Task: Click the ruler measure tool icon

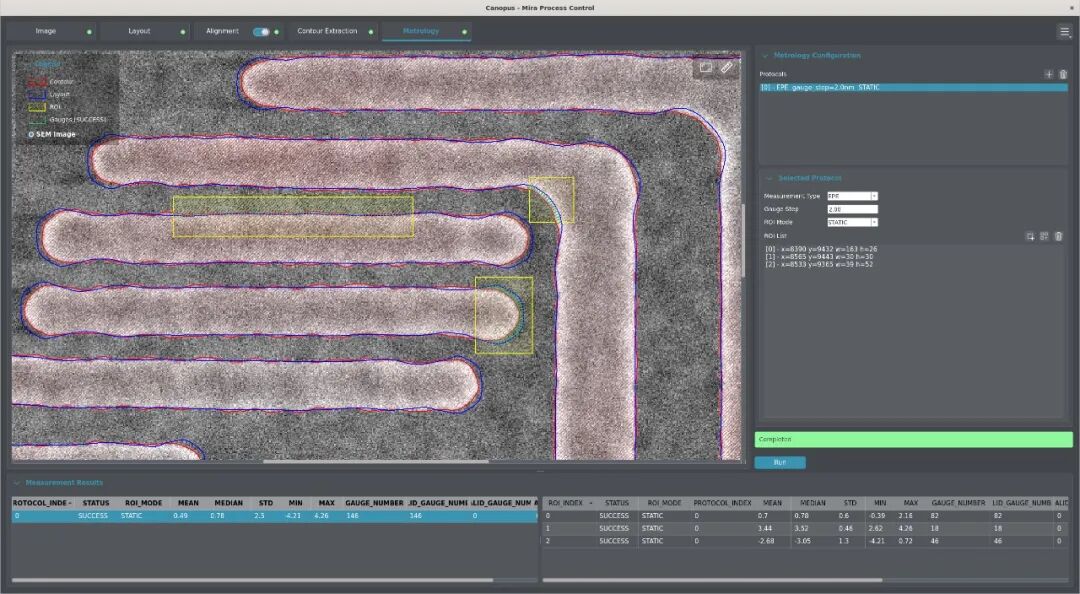Action: click(727, 68)
